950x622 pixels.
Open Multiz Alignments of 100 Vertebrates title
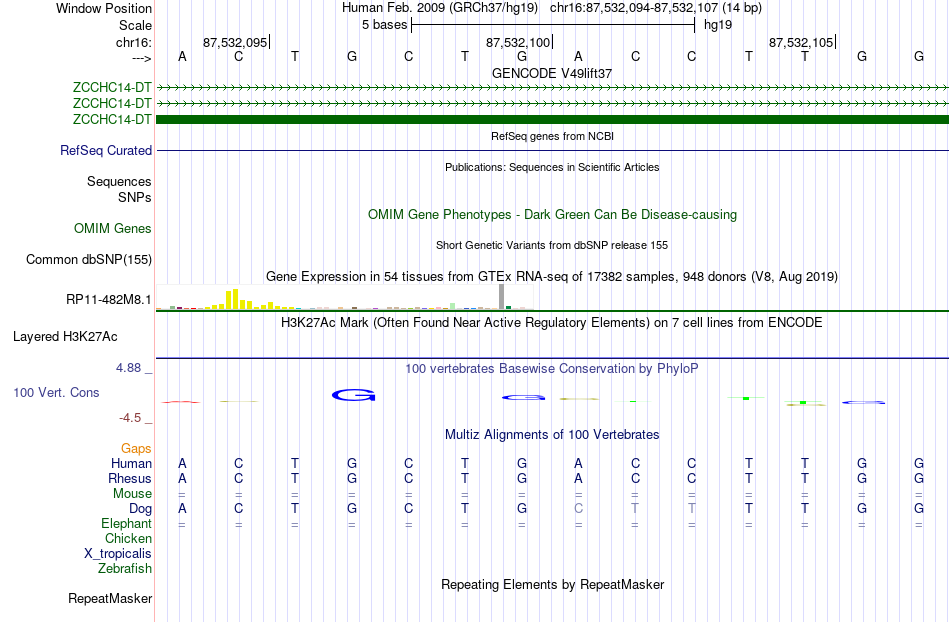click(x=552, y=434)
